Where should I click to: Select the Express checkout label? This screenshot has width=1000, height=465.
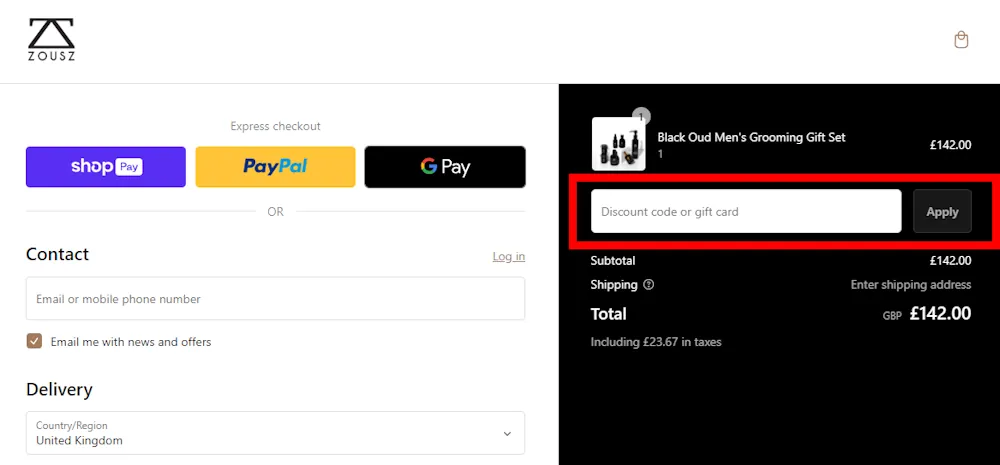276,126
